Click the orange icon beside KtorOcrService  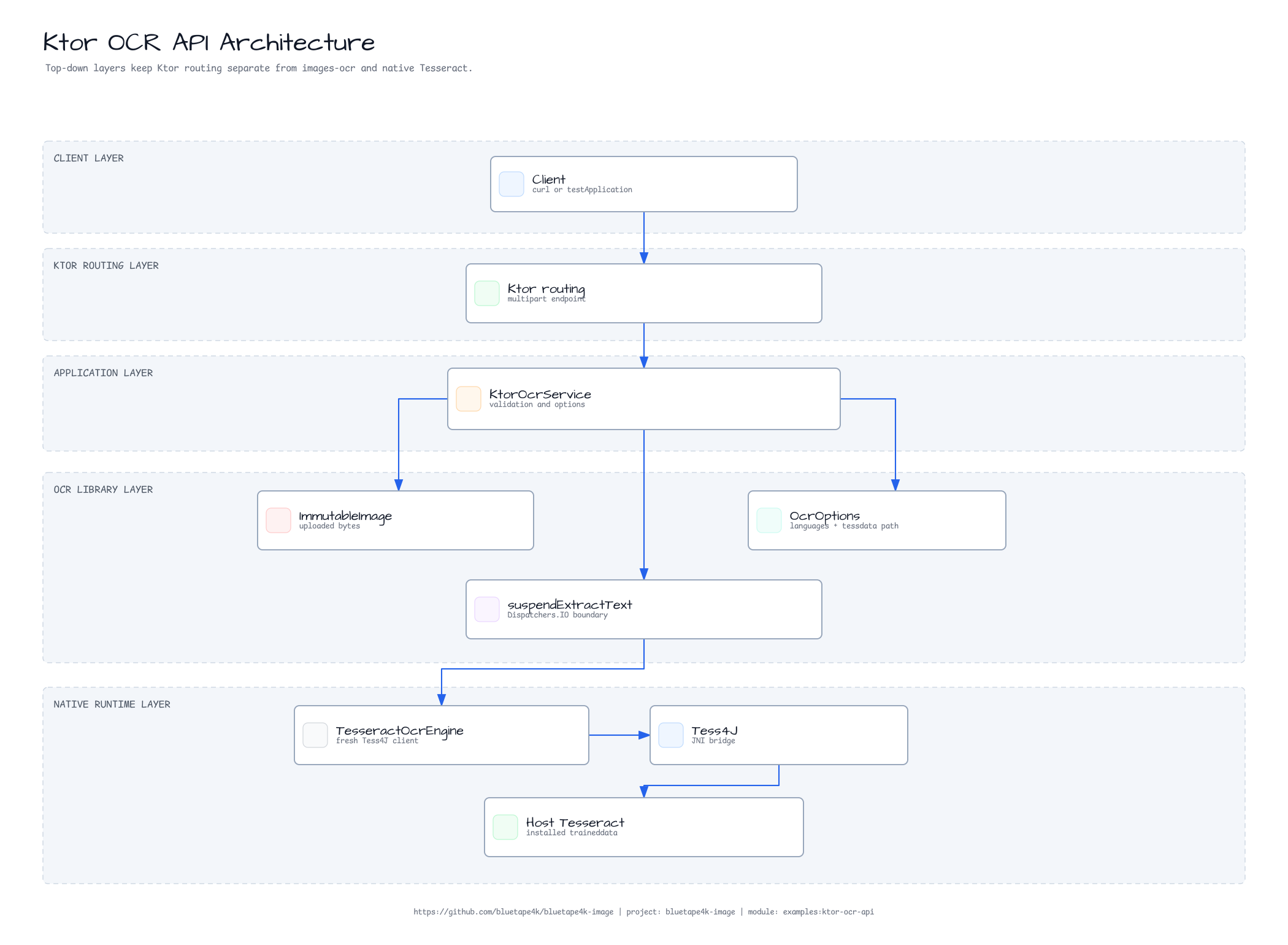[x=469, y=399]
